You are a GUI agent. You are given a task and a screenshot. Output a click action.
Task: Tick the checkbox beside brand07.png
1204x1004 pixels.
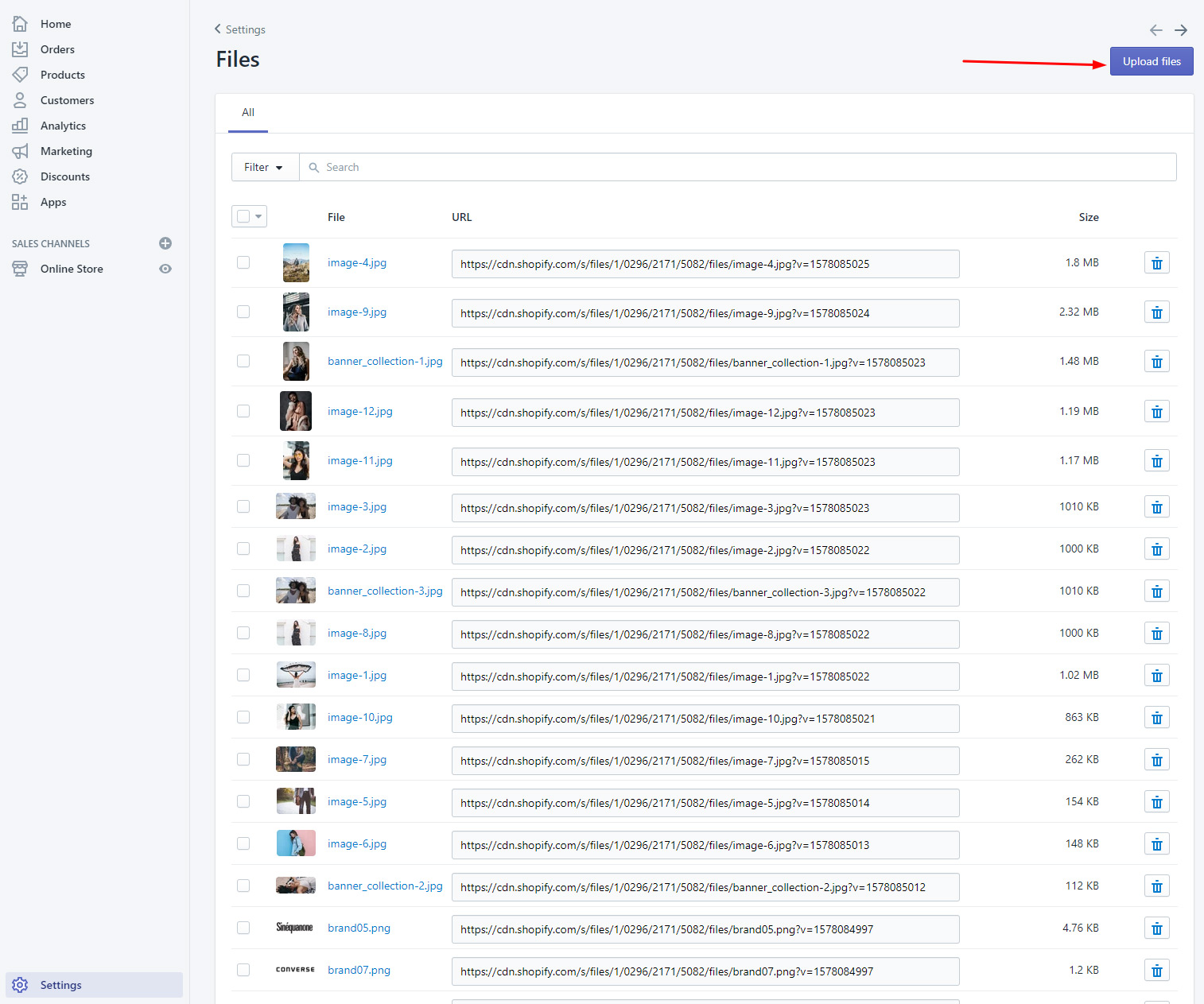pos(243,970)
